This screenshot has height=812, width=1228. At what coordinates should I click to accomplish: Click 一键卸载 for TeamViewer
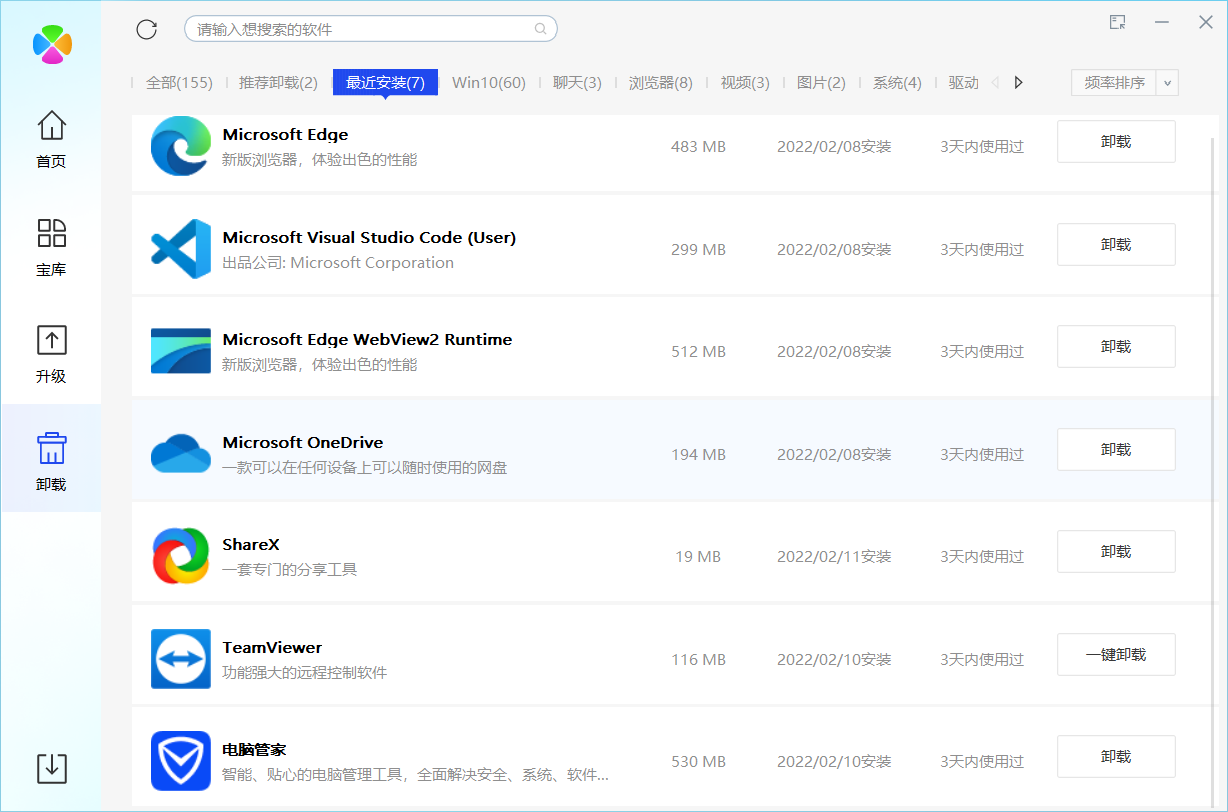pyautogui.click(x=1116, y=655)
